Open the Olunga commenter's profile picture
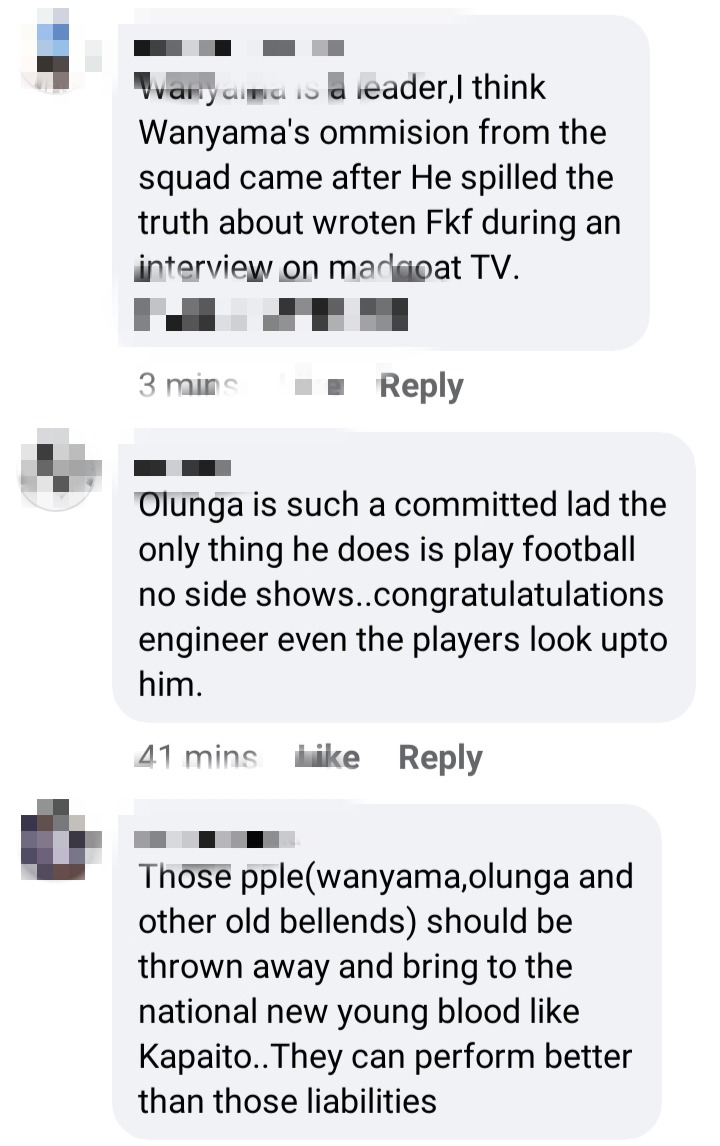Image resolution: width=720 pixels, height=1146 pixels. (57, 469)
